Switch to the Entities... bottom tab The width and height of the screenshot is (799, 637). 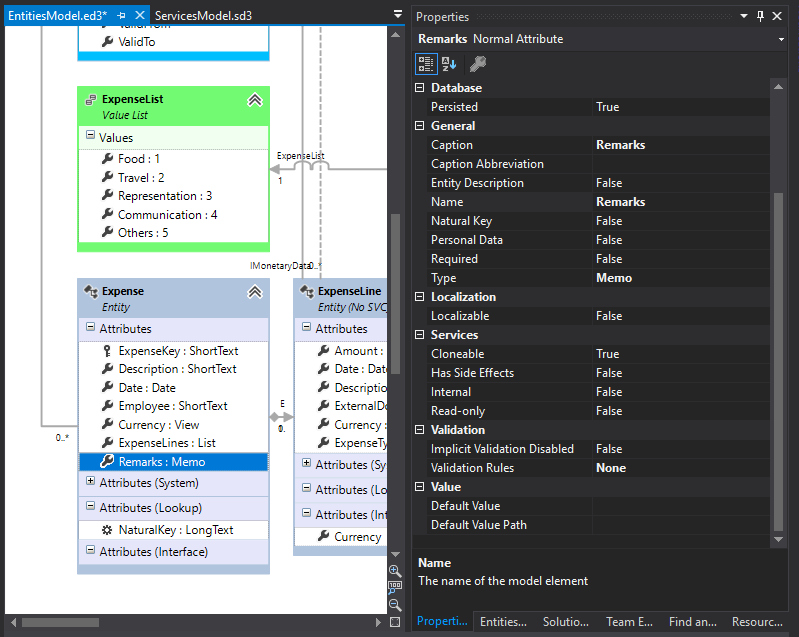pos(503,622)
